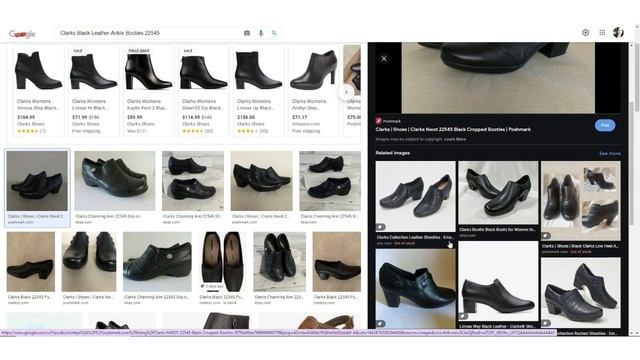
Task: Advance the shopping carousel right arrow
Action: 346,92
